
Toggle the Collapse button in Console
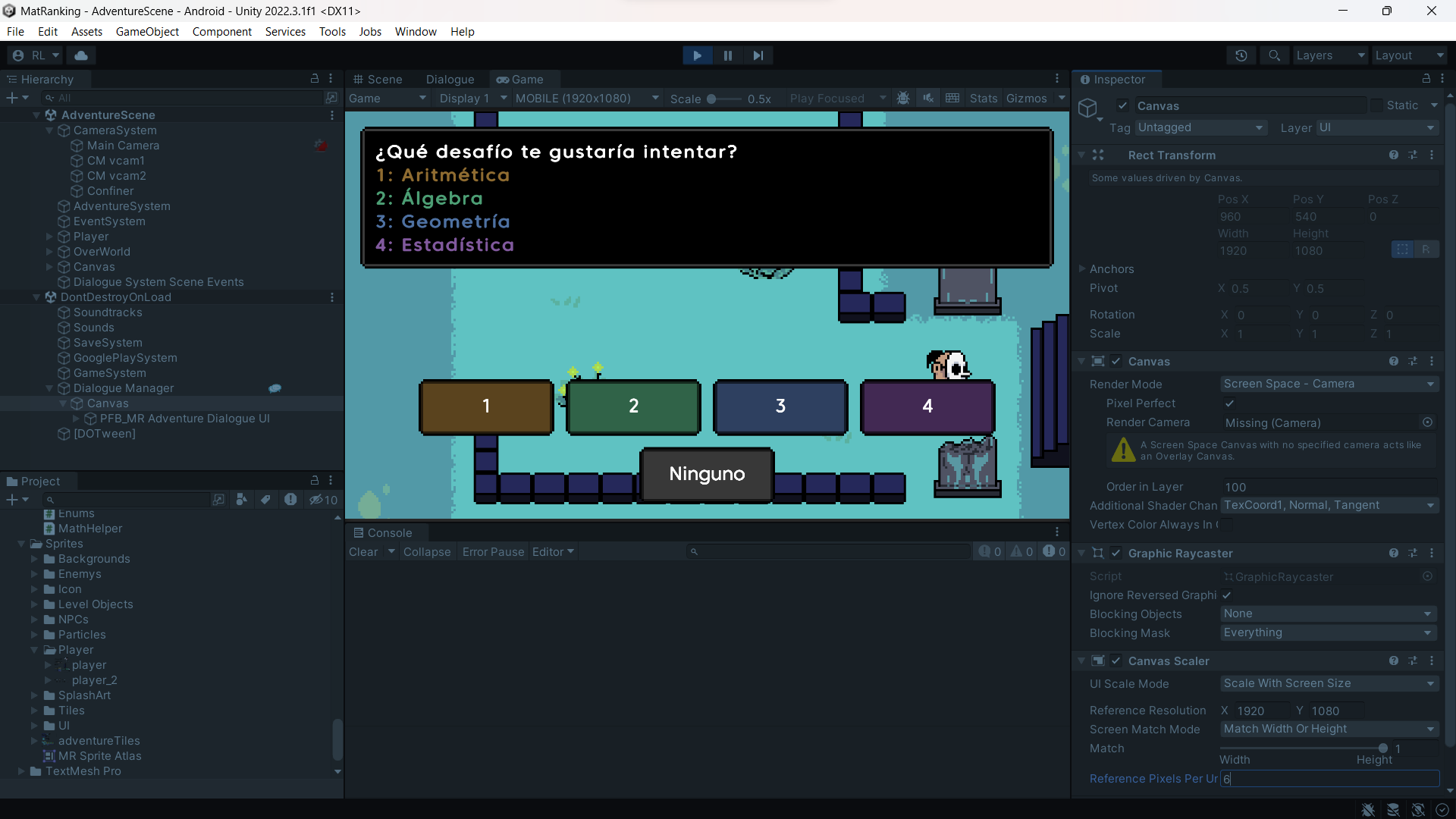[x=427, y=552]
